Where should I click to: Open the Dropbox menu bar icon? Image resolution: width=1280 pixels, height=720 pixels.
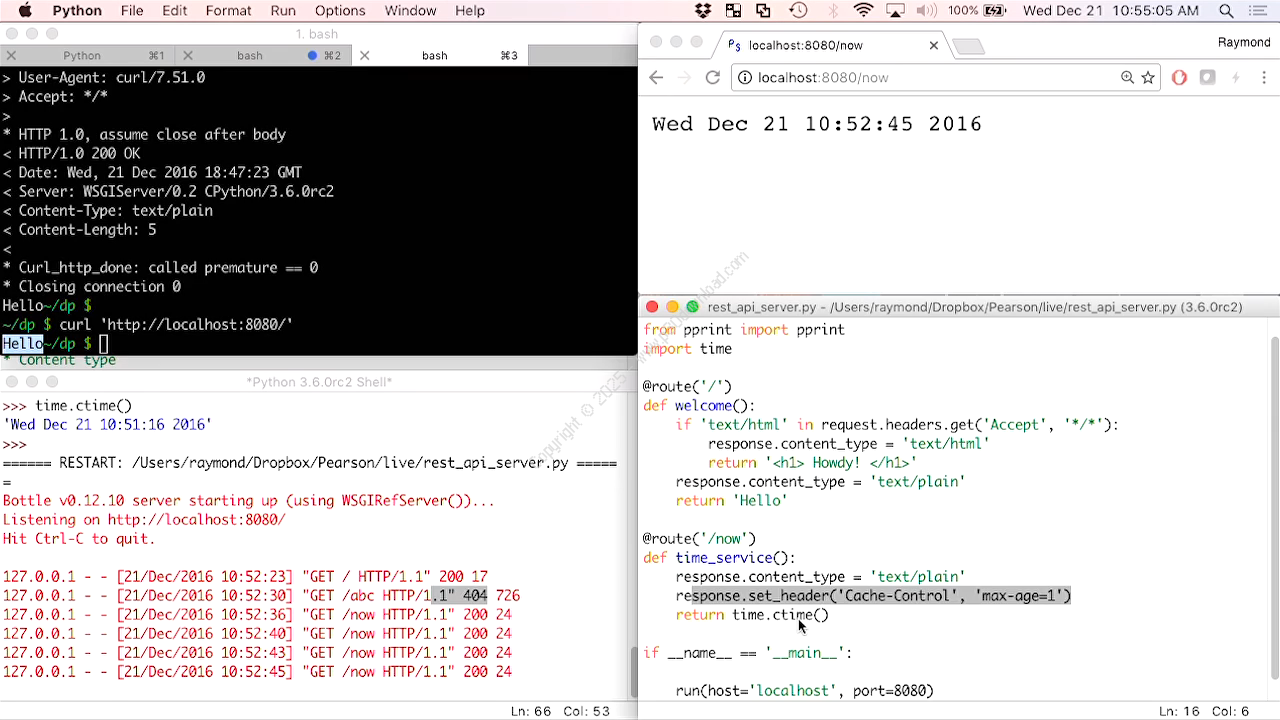(704, 11)
